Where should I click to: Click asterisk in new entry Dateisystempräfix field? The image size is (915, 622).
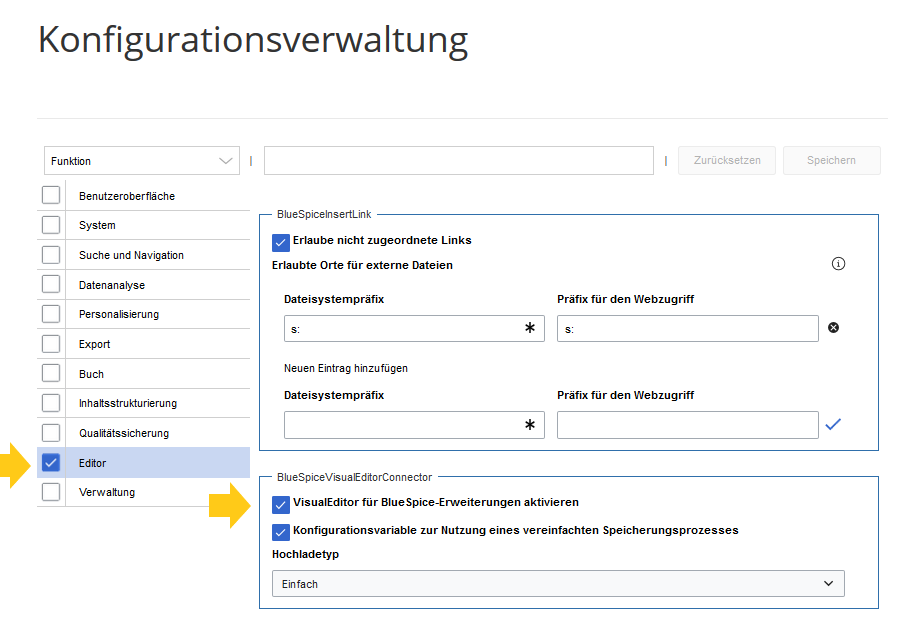coord(529,425)
